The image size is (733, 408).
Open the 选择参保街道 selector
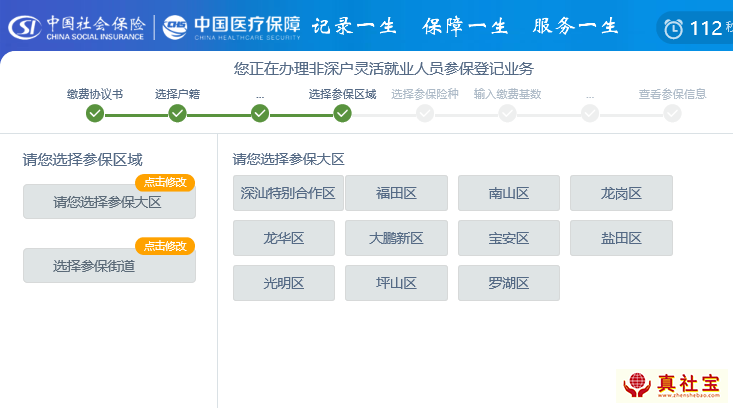pos(109,266)
